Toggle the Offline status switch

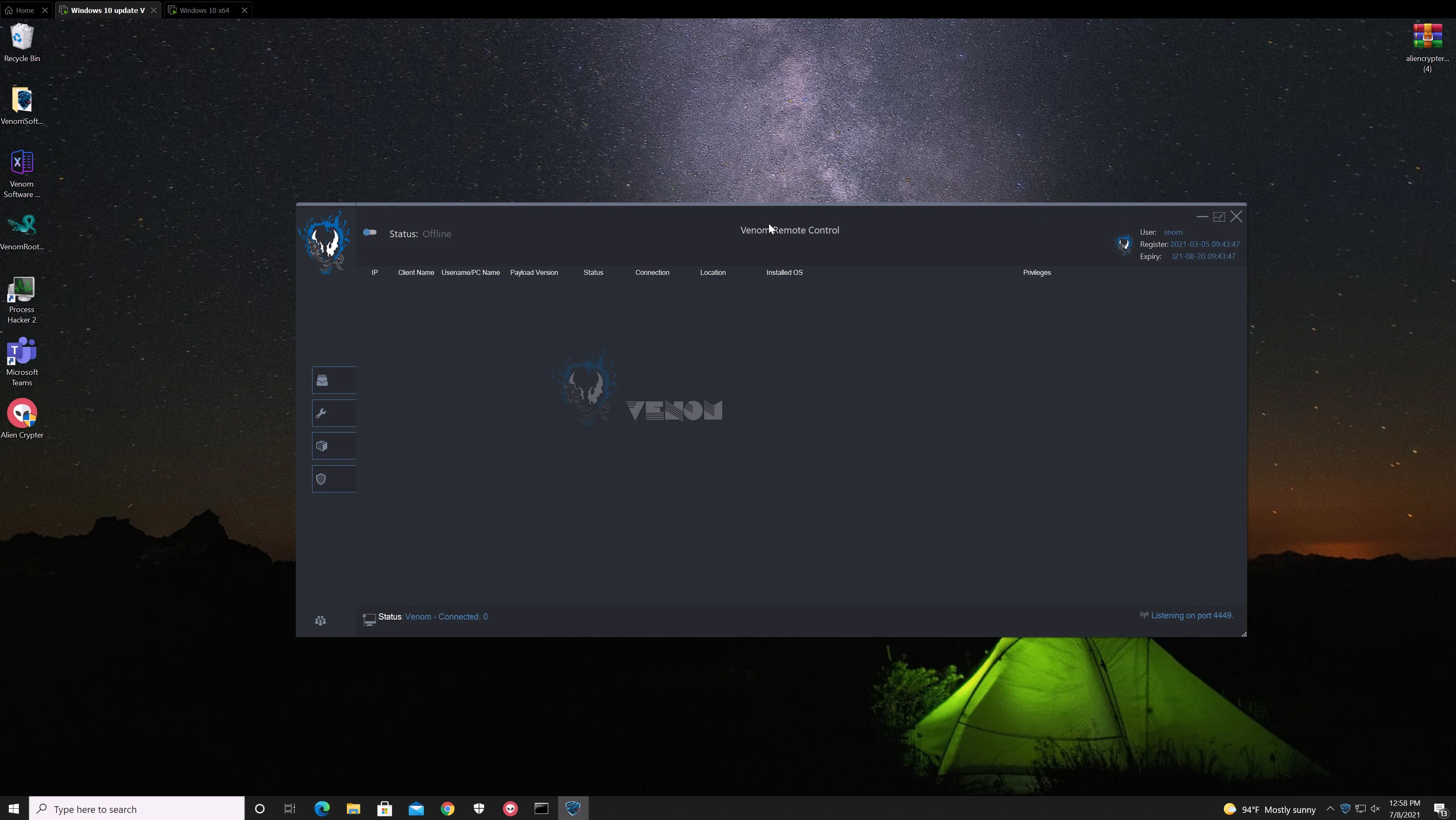pos(370,232)
